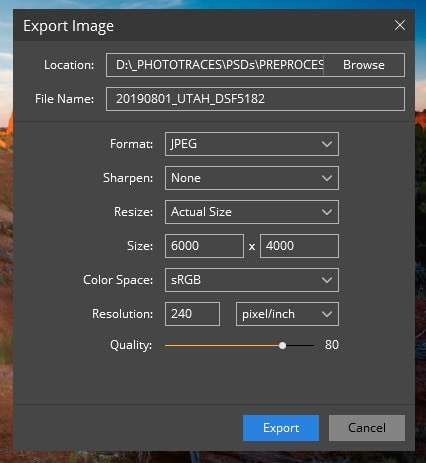Click the blue Export button
426x463 pixels.
281,428
